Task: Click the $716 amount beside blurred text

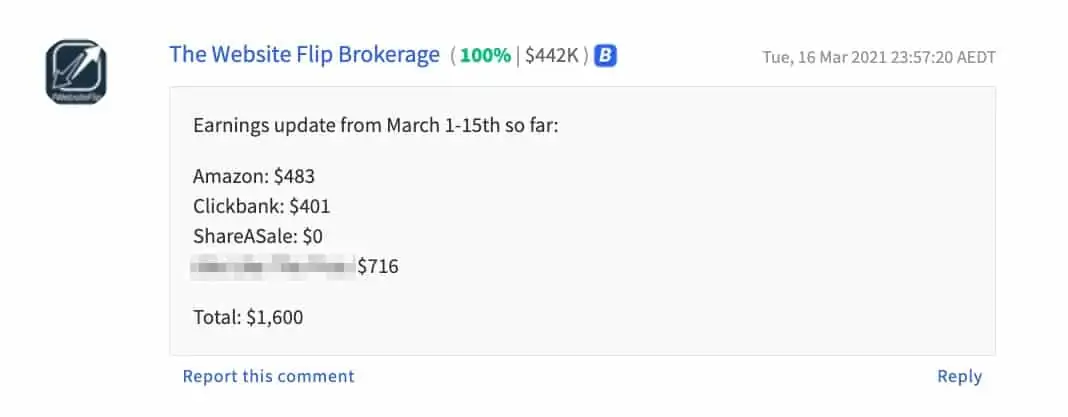Action: point(378,266)
